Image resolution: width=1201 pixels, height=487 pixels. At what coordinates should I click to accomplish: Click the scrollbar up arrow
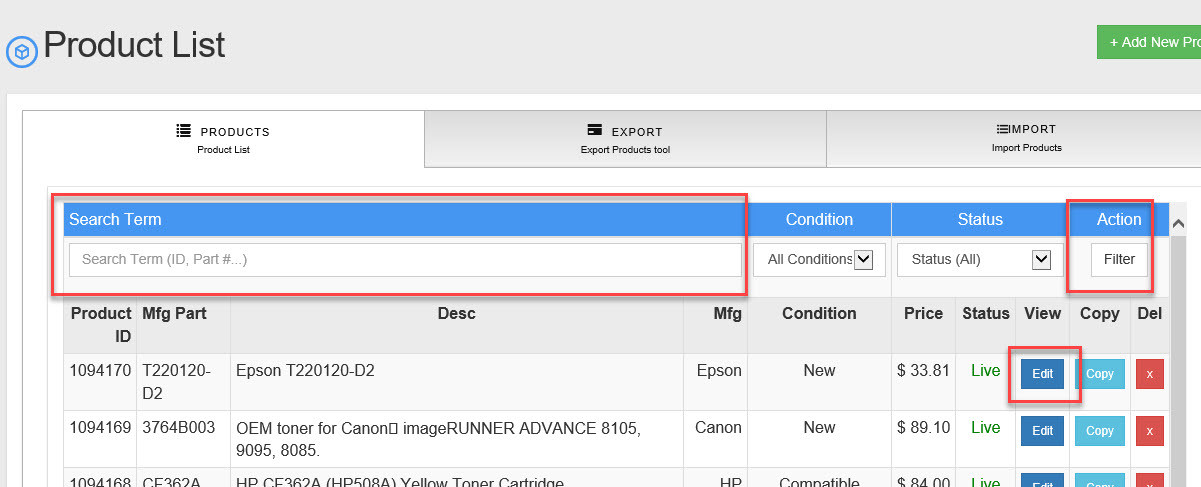(1178, 224)
